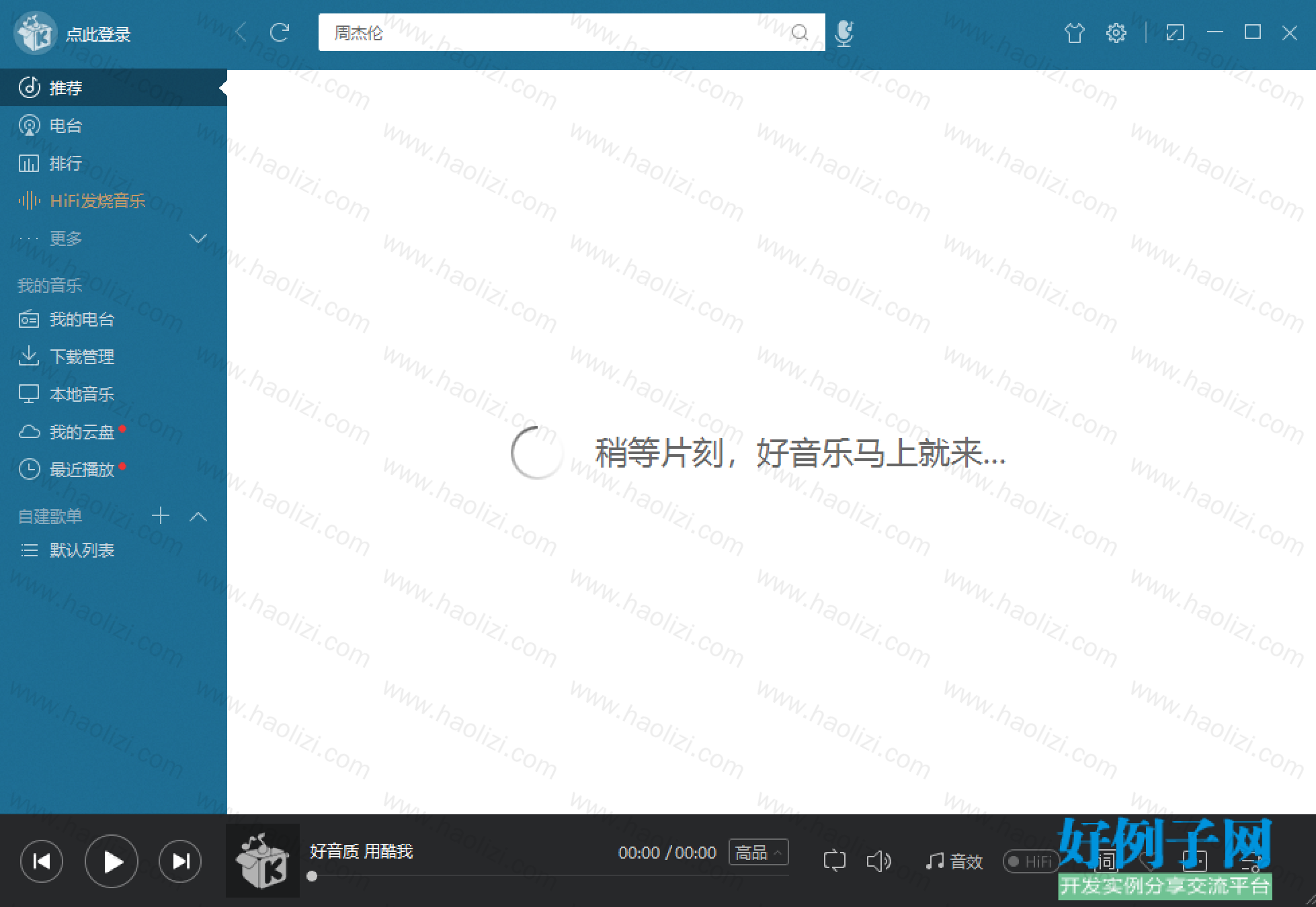Screen dimensions: 1316x907
Task: Click the song title 好音质 用酷我
Action: pos(361,851)
